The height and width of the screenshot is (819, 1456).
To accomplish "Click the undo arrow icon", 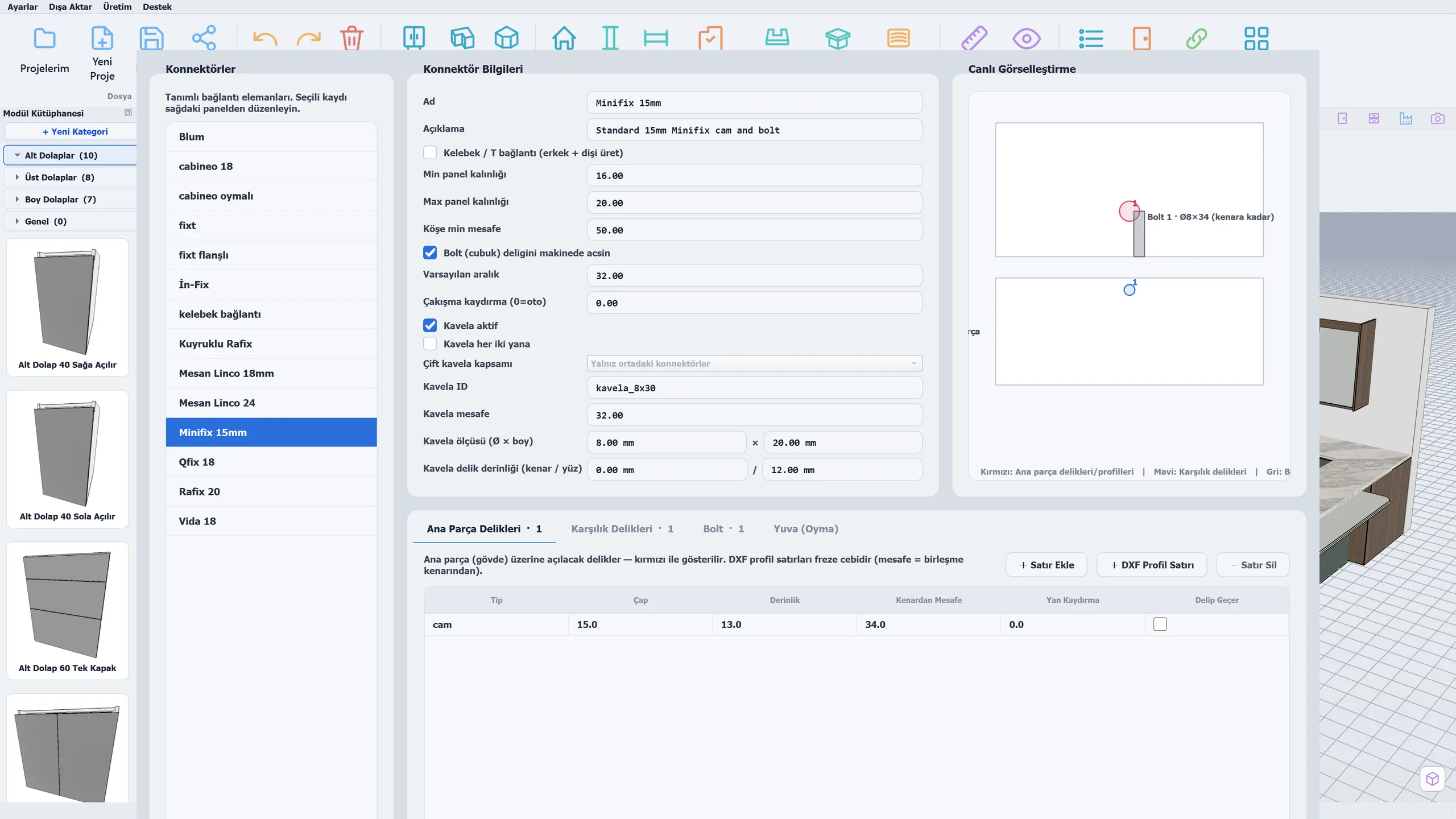I will (x=264, y=39).
